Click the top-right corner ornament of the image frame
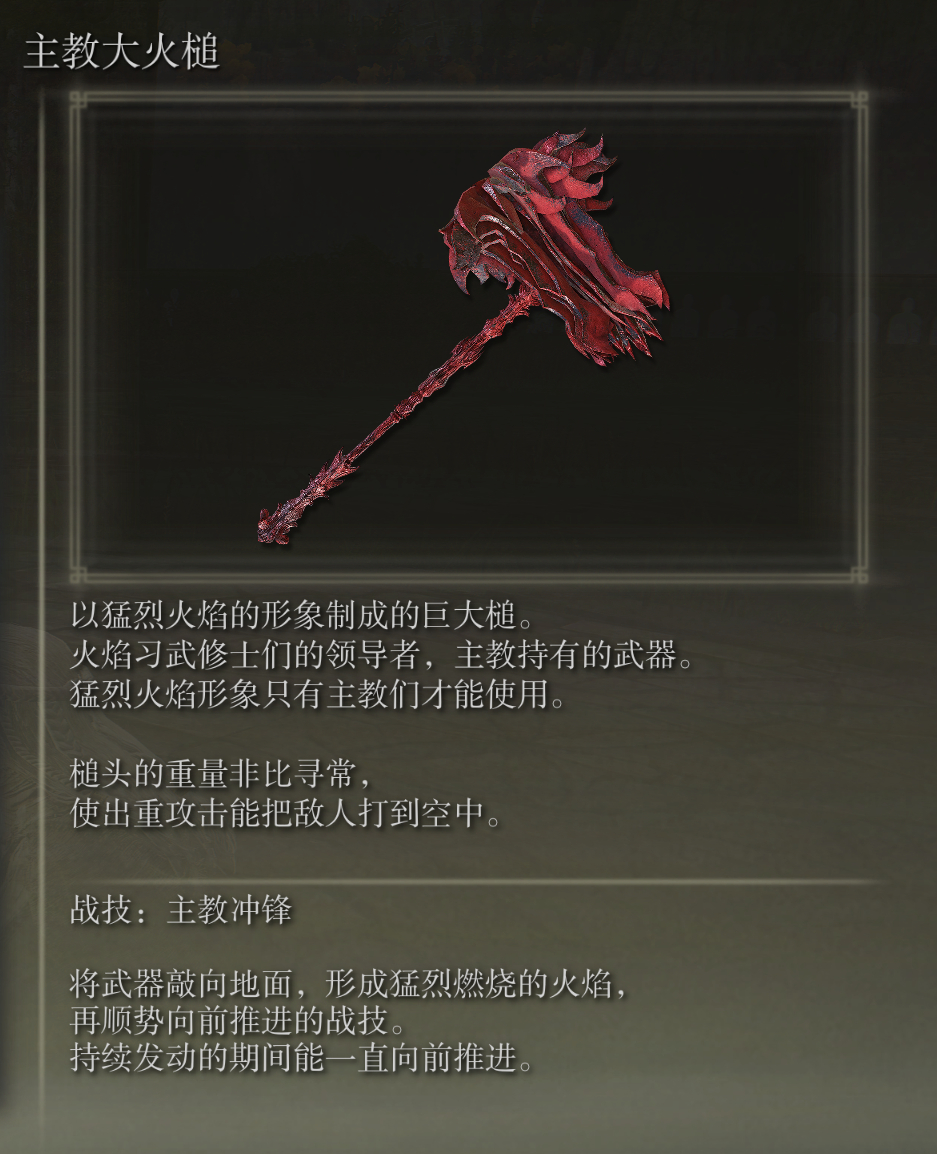This screenshot has width=937, height=1154. (x=859, y=99)
